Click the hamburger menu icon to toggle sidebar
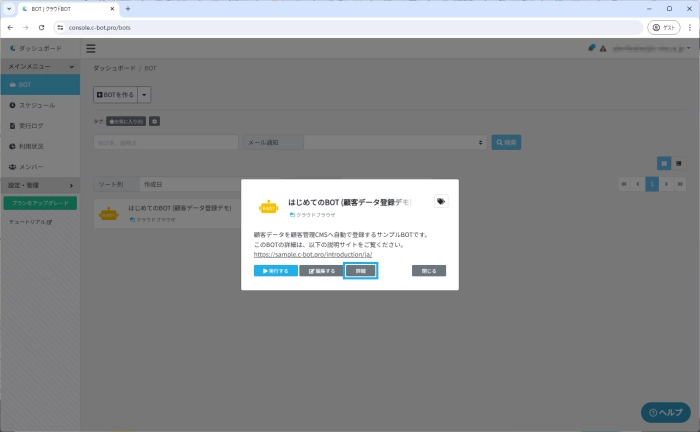This screenshot has width=700, height=432. (x=91, y=48)
